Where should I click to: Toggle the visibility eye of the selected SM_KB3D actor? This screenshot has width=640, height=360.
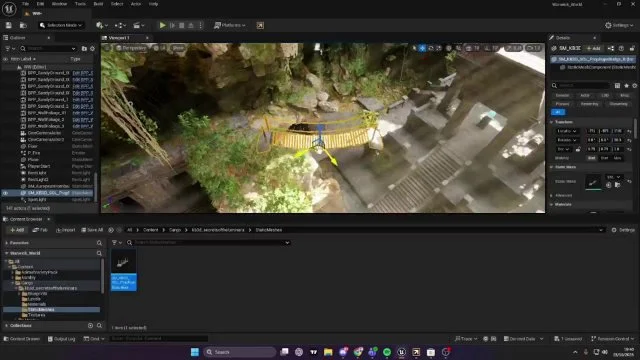[x=5, y=193]
